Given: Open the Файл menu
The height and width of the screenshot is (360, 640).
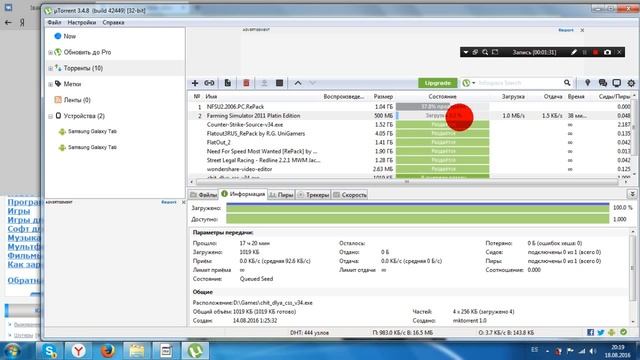Looking at the screenshot, I should tap(54, 22).
